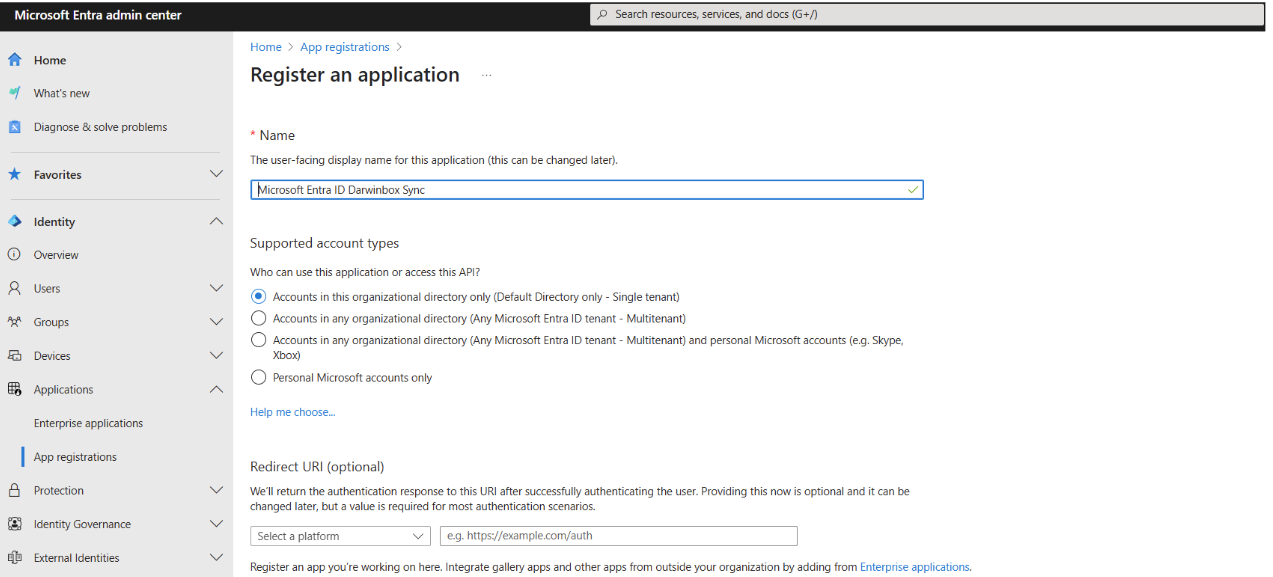Select Personal Microsoft accounts only option
Viewport: 1273px width, 577px height.
coord(259,378)
